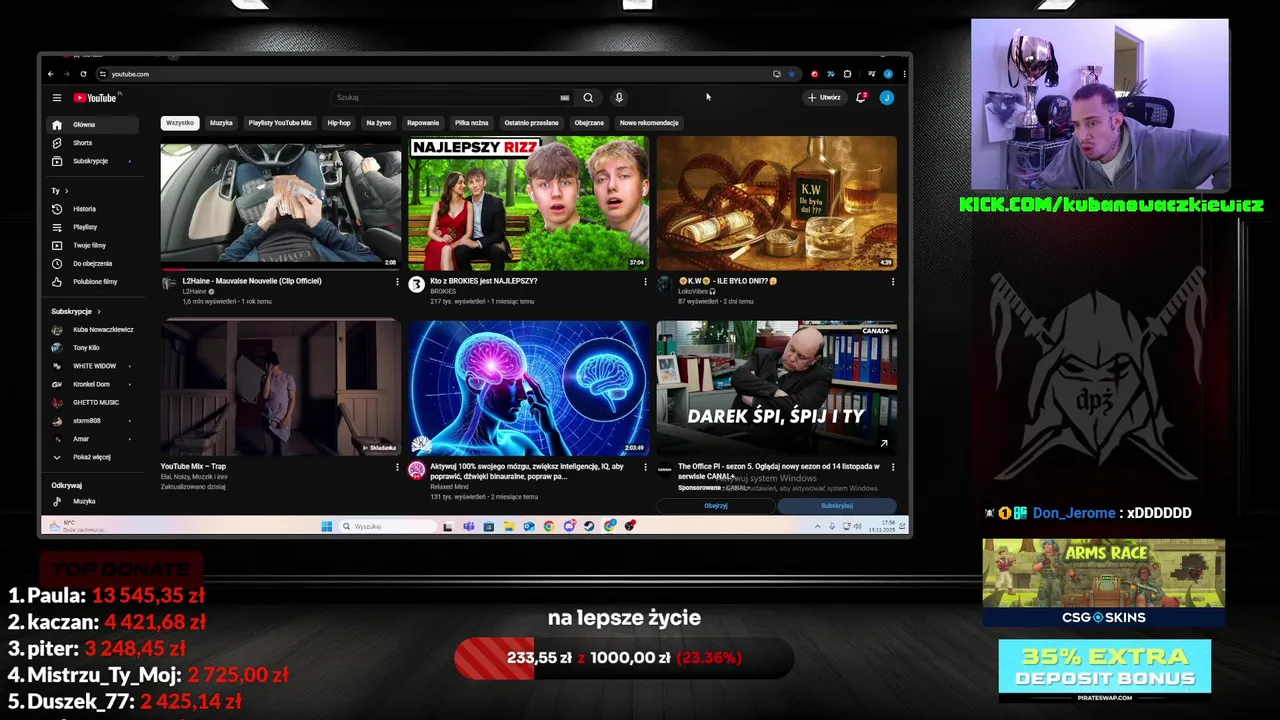The height and width of the screenshot is (720, 1280).
Task: Expand Pokaż więcej subscriptions
Action: 94,457
